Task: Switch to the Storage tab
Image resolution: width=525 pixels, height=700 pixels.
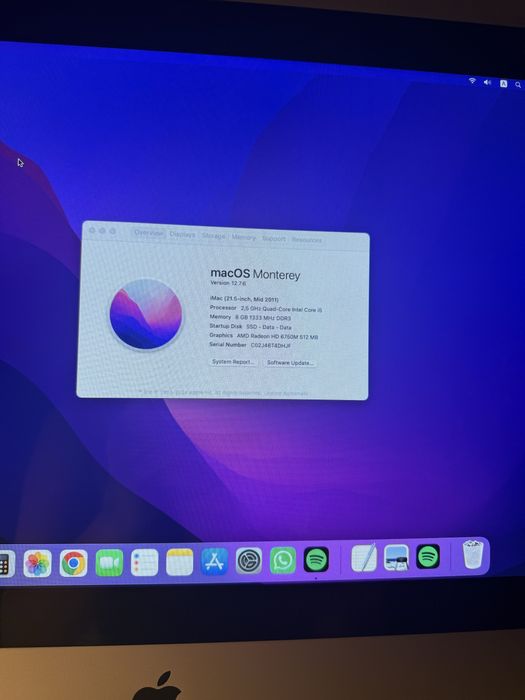Action: tap(213, 236)
